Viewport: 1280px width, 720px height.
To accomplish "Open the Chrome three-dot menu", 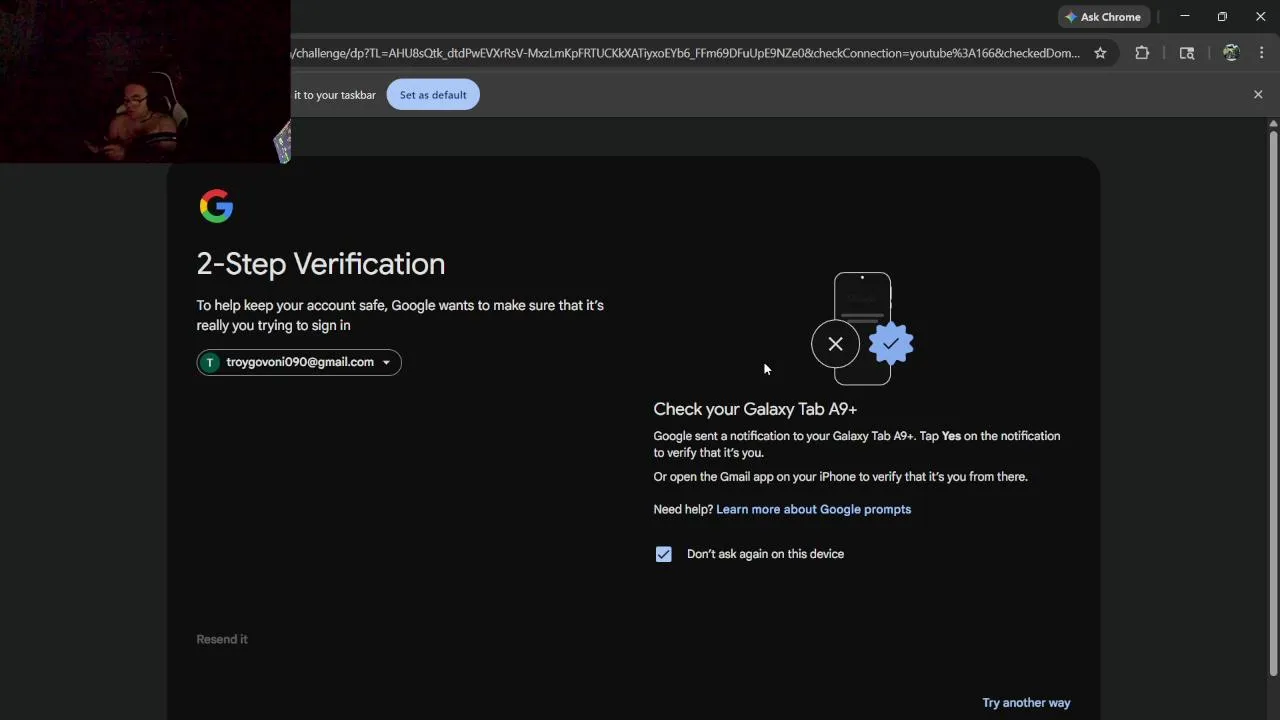I will (x=1262, y=53).
